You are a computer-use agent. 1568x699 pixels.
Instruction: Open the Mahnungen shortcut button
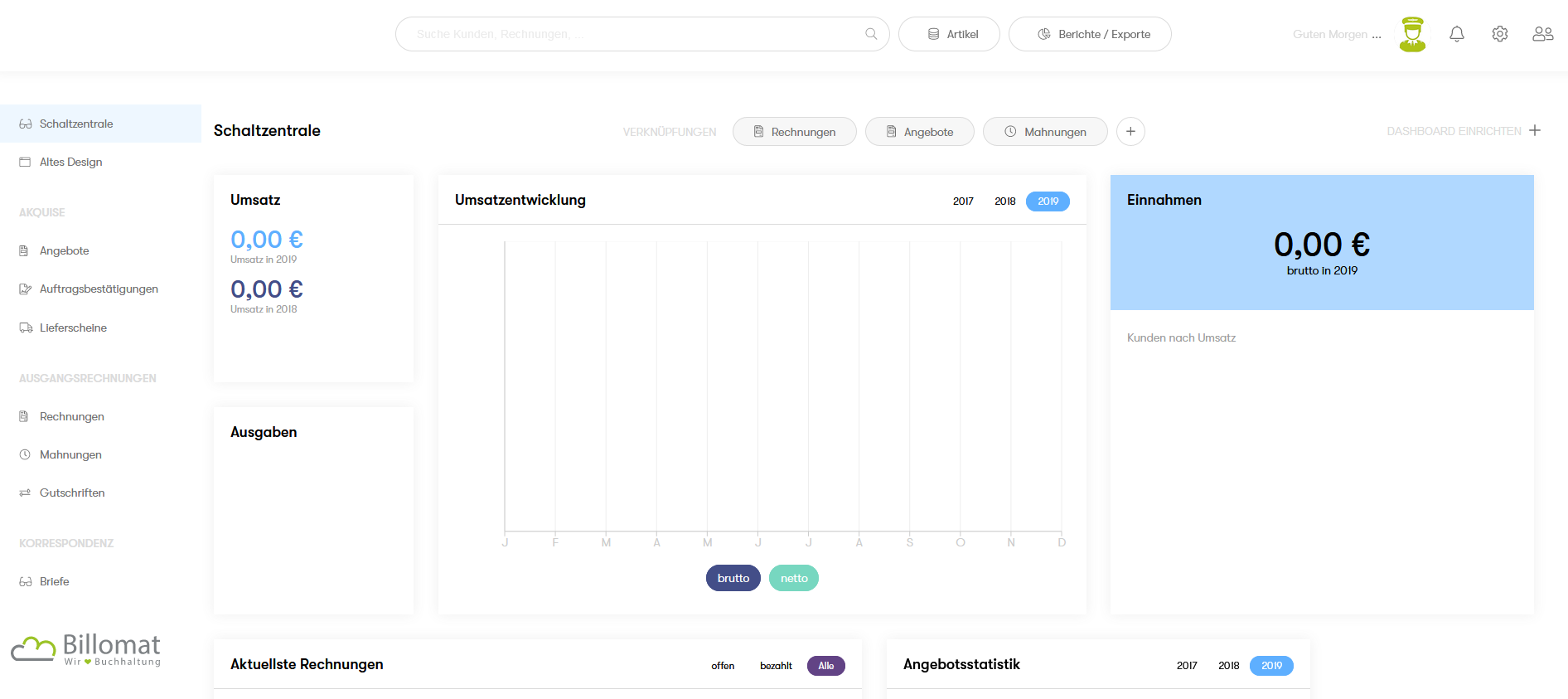[x=1045, y=132]
